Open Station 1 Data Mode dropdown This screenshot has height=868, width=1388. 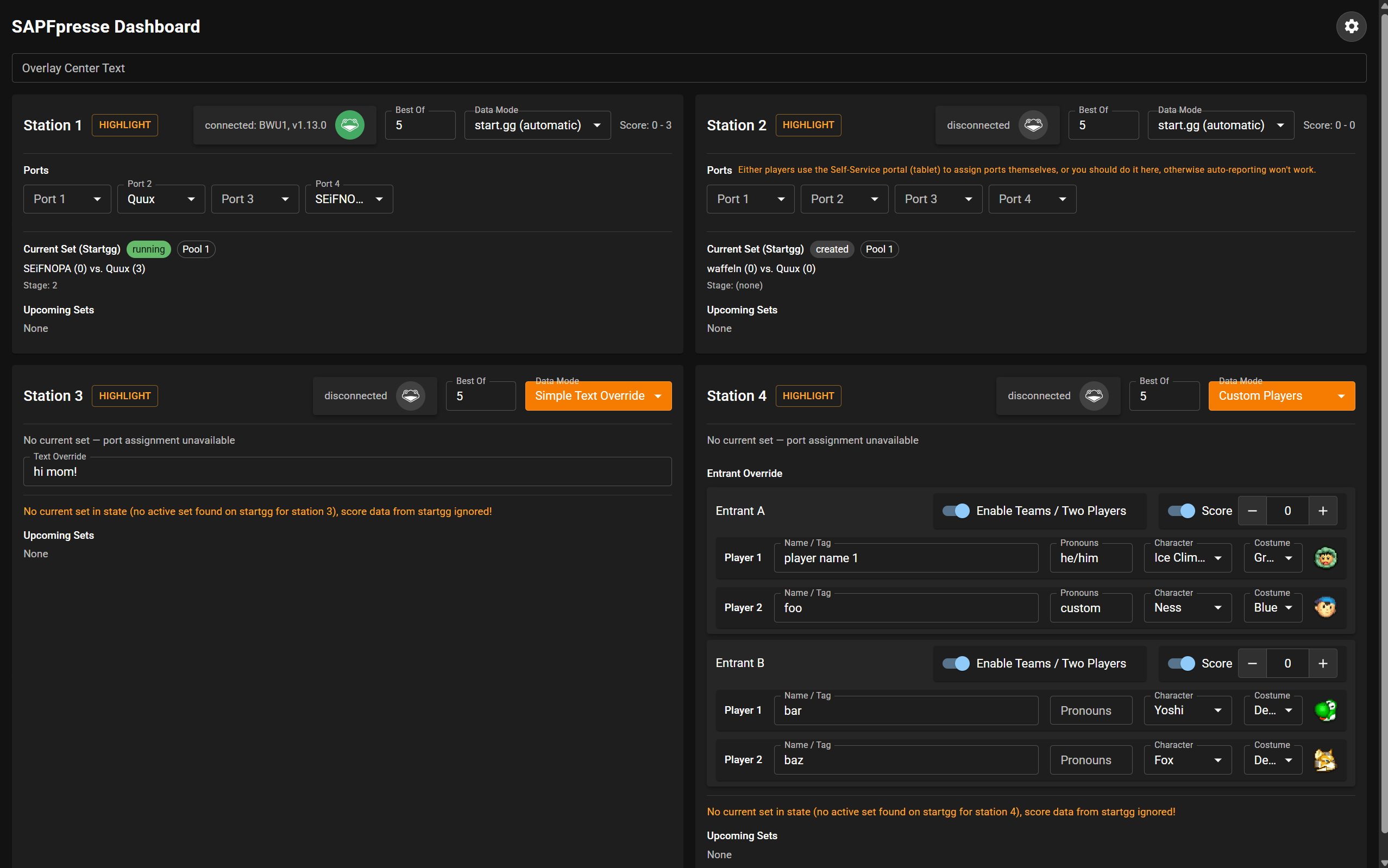[537, 125]
